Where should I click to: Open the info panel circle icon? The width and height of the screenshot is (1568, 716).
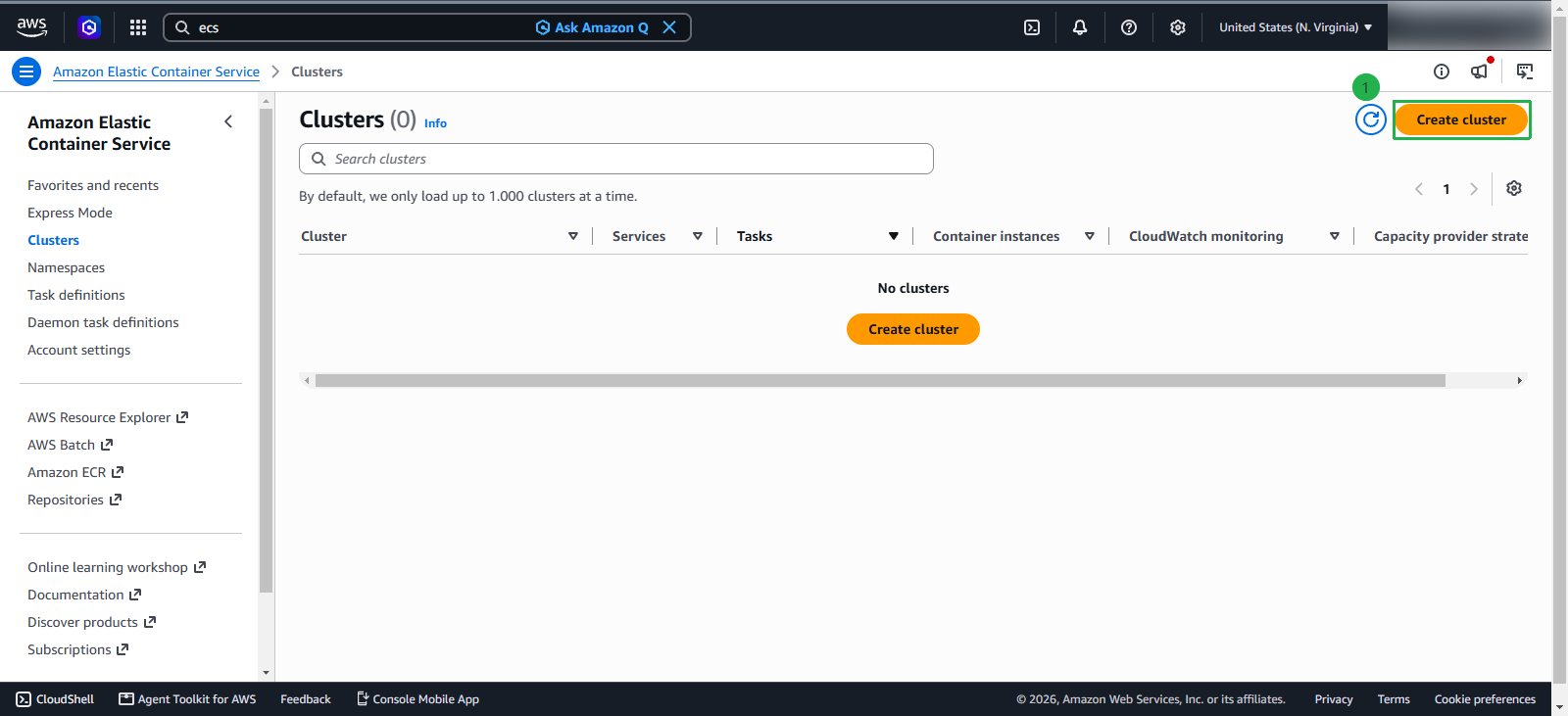pyautogui.click(x=1442, y=72)
